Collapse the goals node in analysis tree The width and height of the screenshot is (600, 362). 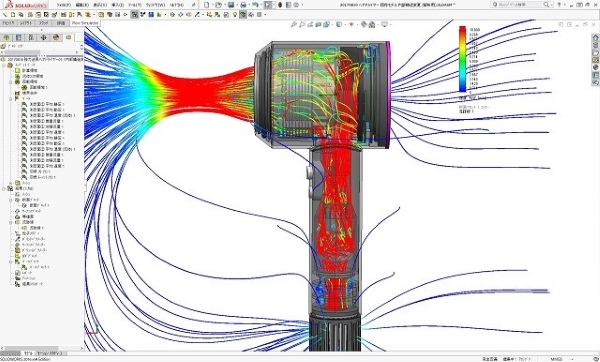(x=11, y=98)
